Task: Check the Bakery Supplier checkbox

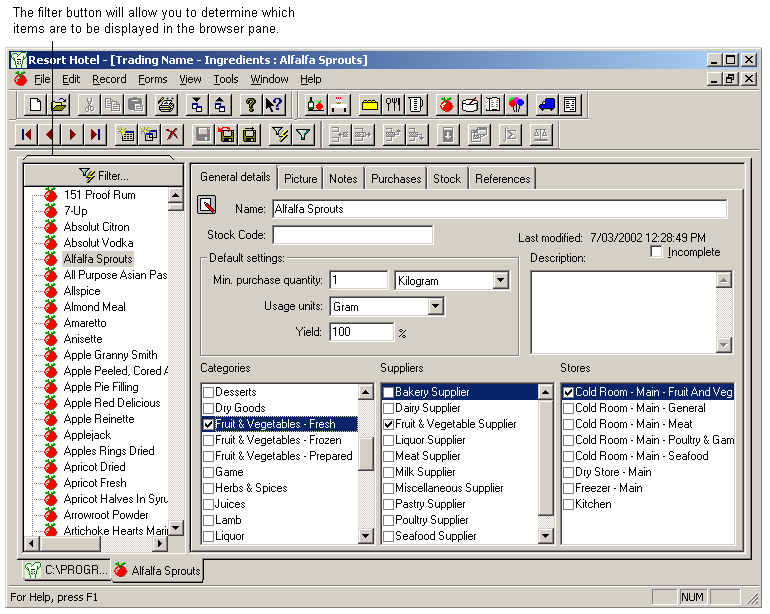Action: click(388, 392)
